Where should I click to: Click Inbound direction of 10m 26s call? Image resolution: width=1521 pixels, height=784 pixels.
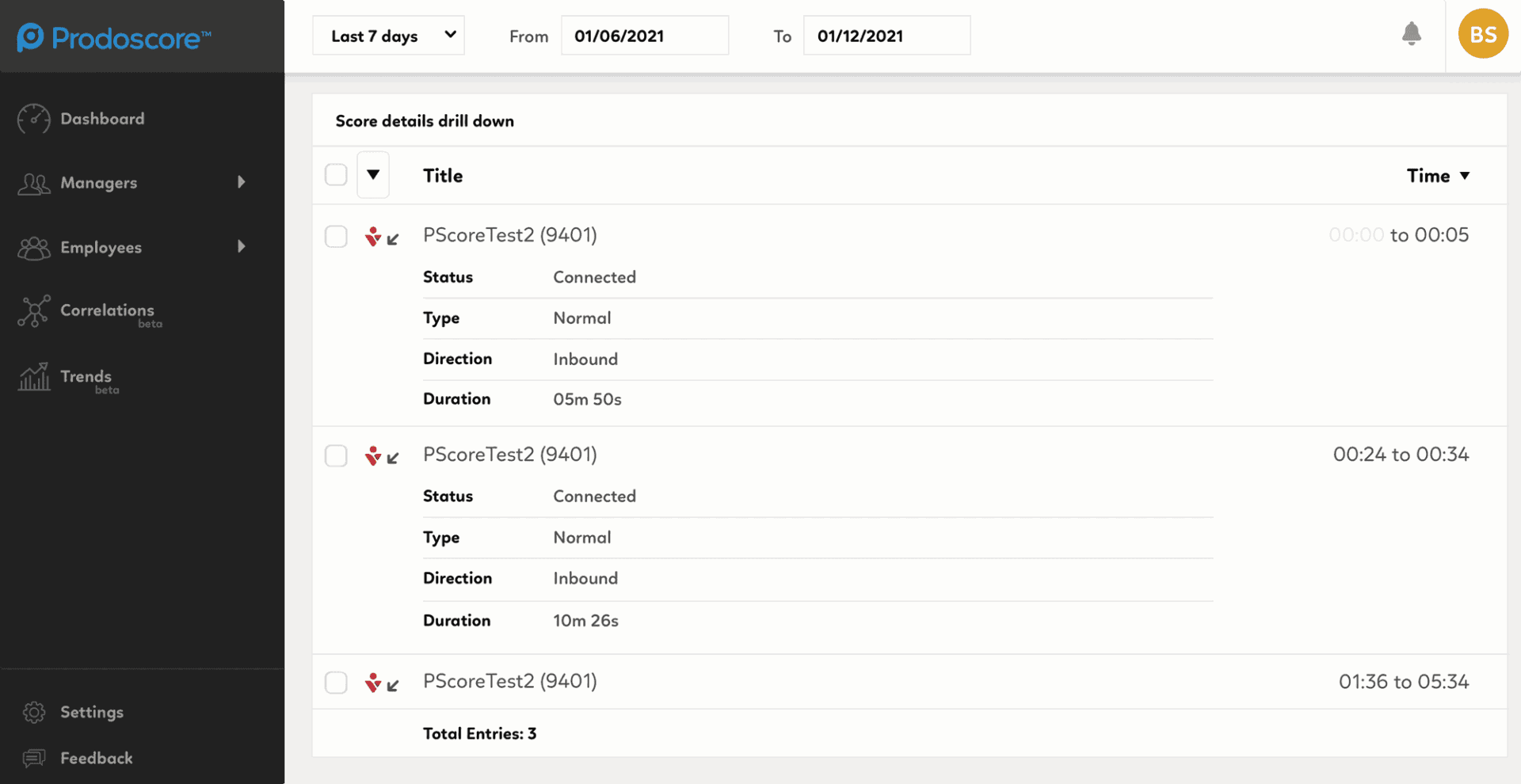[585, 579]
